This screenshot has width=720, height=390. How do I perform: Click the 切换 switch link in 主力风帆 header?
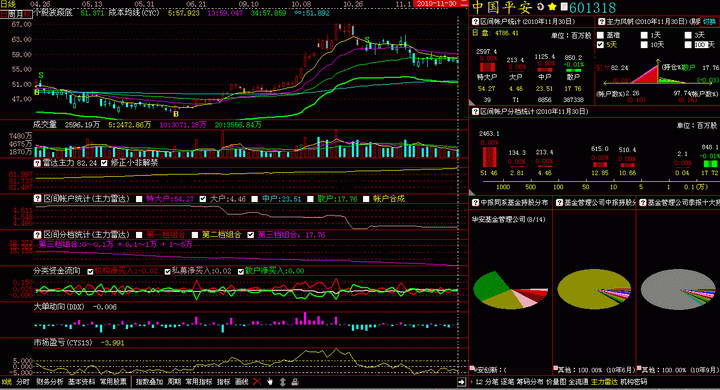pyautogui.click(x=709, y=22)
